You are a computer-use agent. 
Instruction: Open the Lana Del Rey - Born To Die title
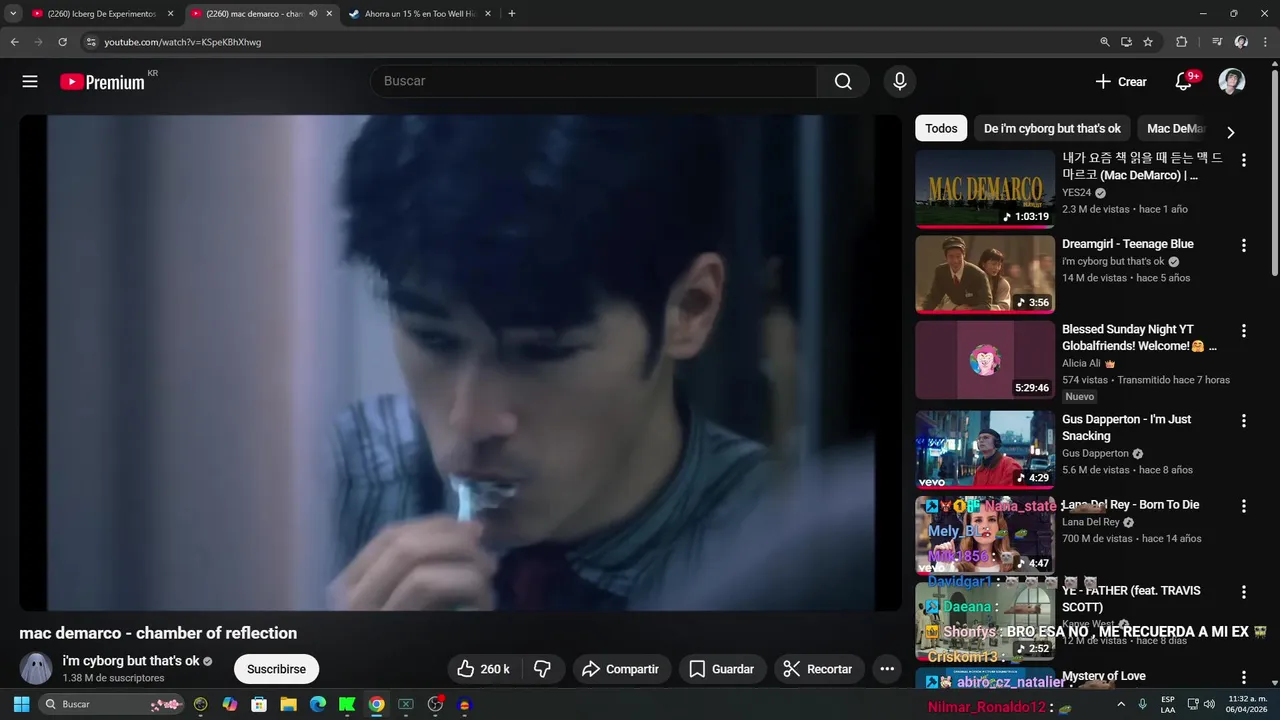1130,505
